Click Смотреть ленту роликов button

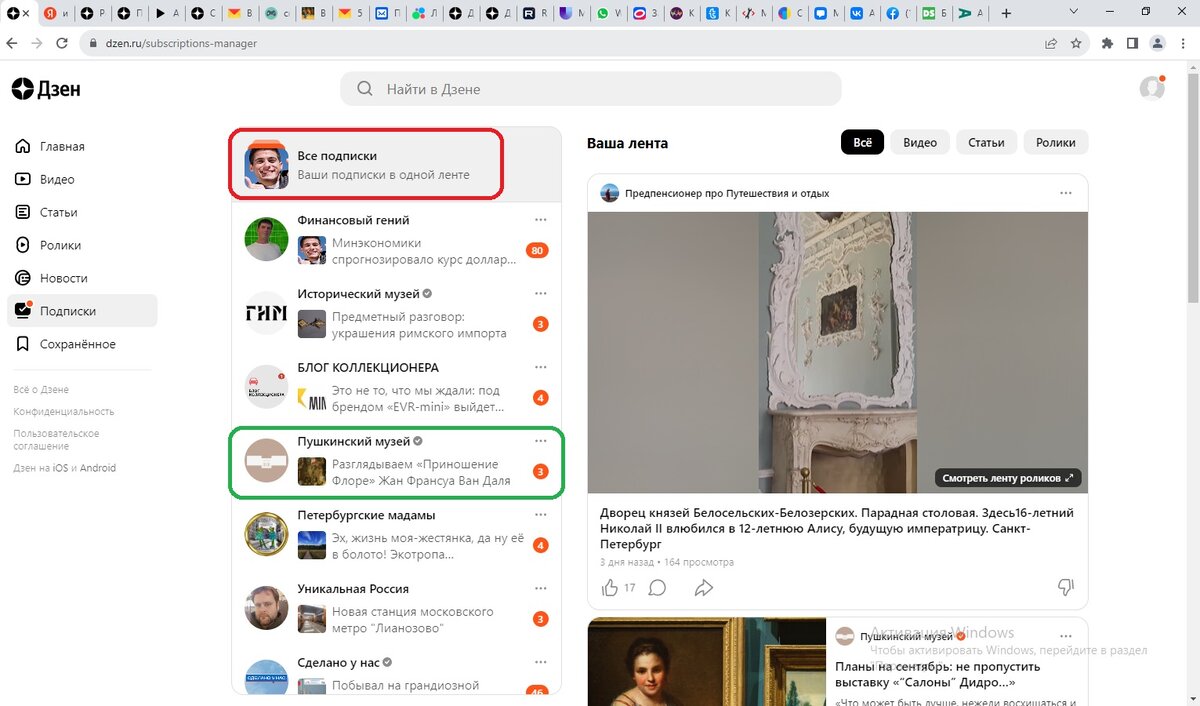[1008, 478]
